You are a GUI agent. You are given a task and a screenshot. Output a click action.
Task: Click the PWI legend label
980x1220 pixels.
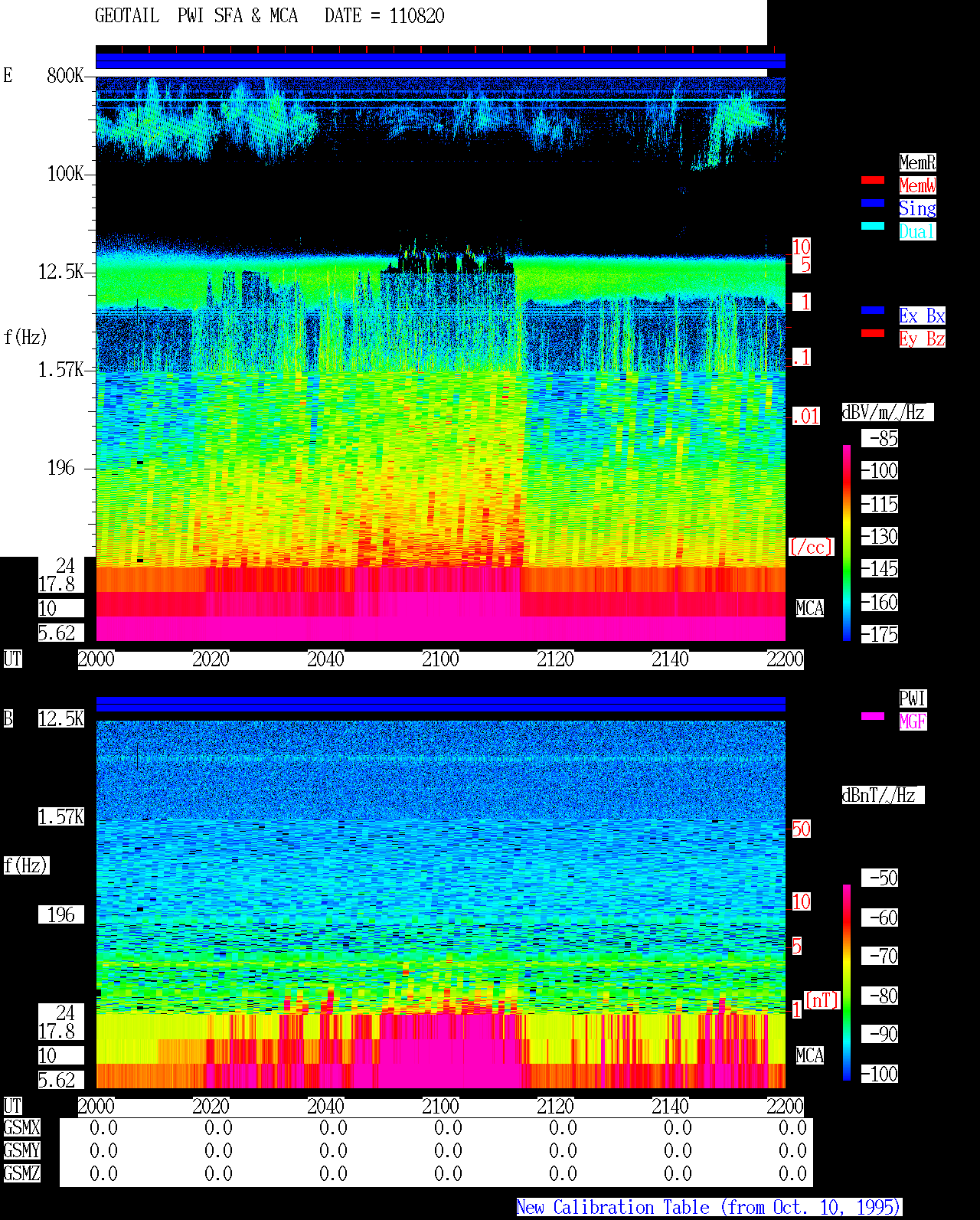pyautogui.click(x=913, y=698)
